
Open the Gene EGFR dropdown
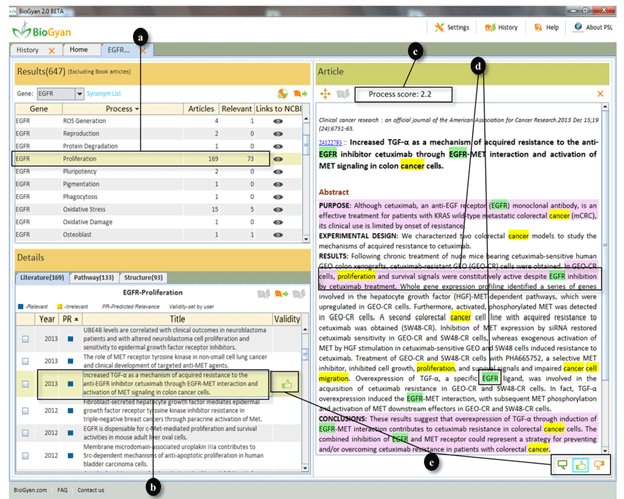click(79, 94)
